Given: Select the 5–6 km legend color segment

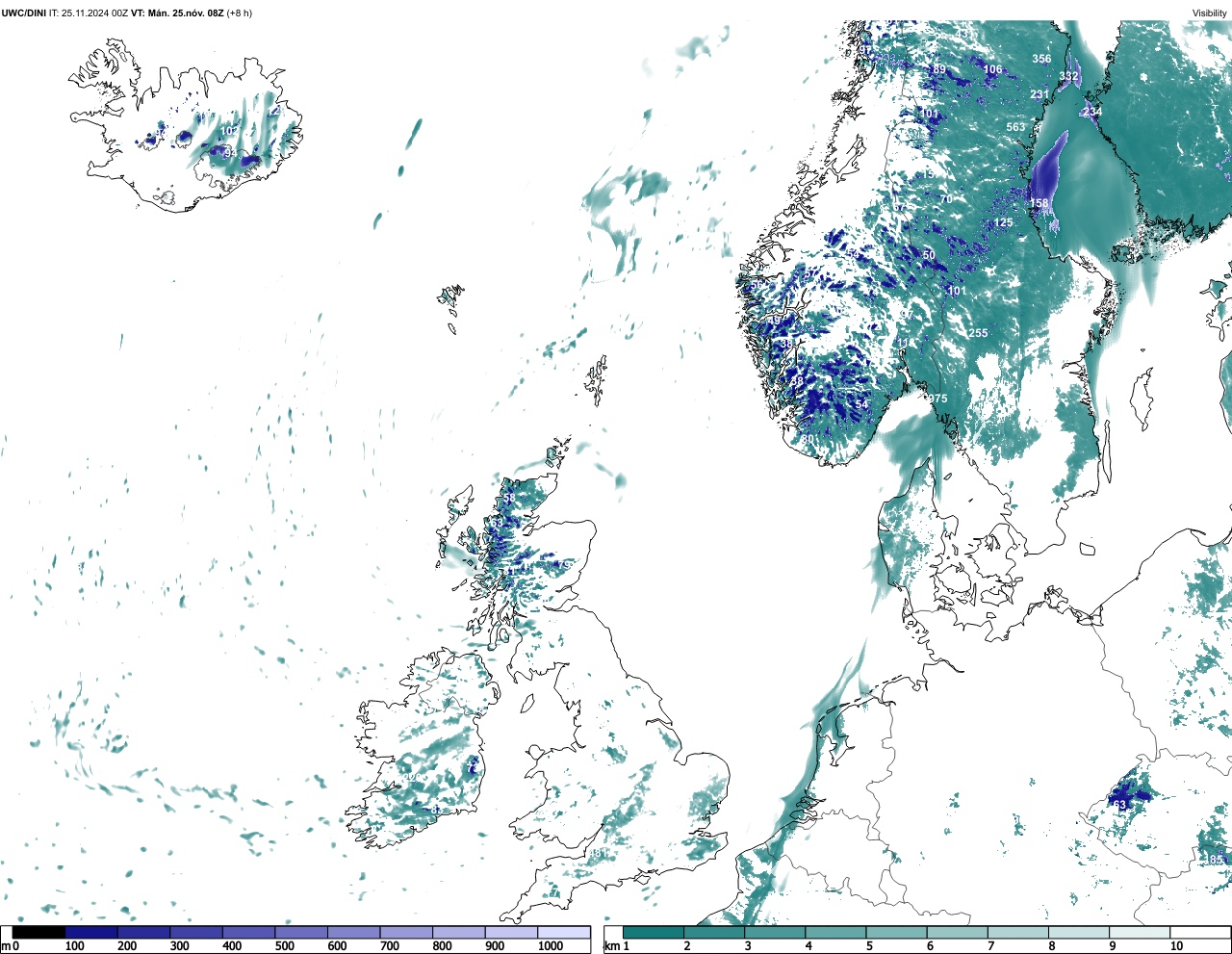Looking at the screenshot, I should tap(897, 933).
